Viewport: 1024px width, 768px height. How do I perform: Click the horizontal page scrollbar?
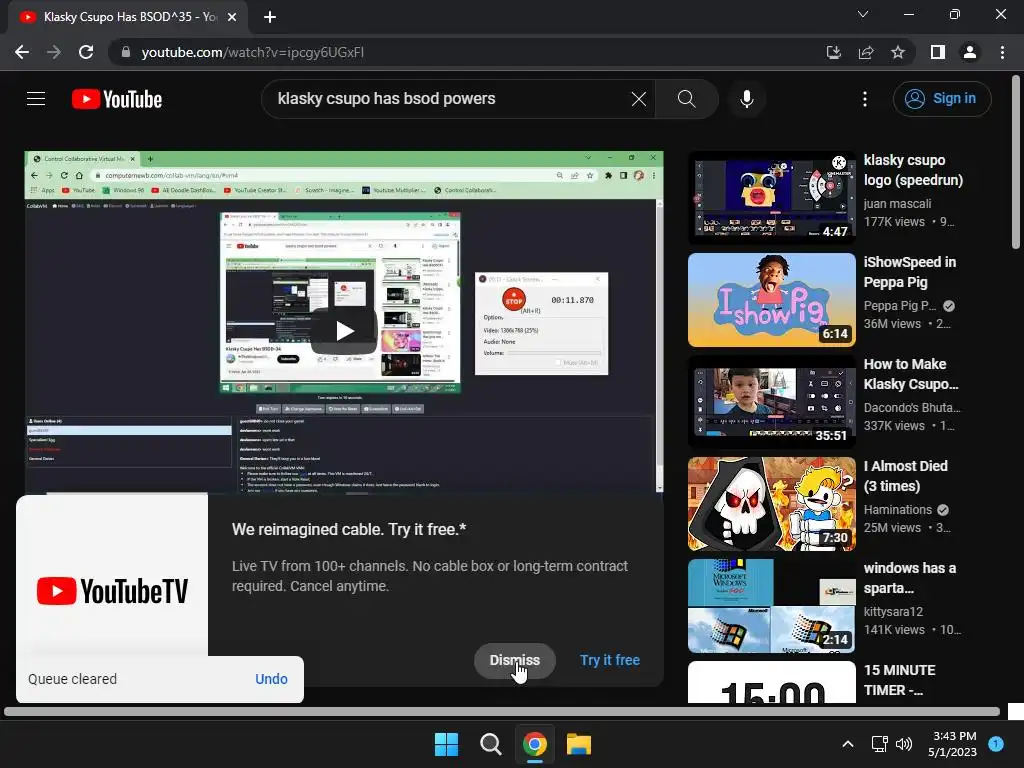pyautogui.click(x=502, y=712)
